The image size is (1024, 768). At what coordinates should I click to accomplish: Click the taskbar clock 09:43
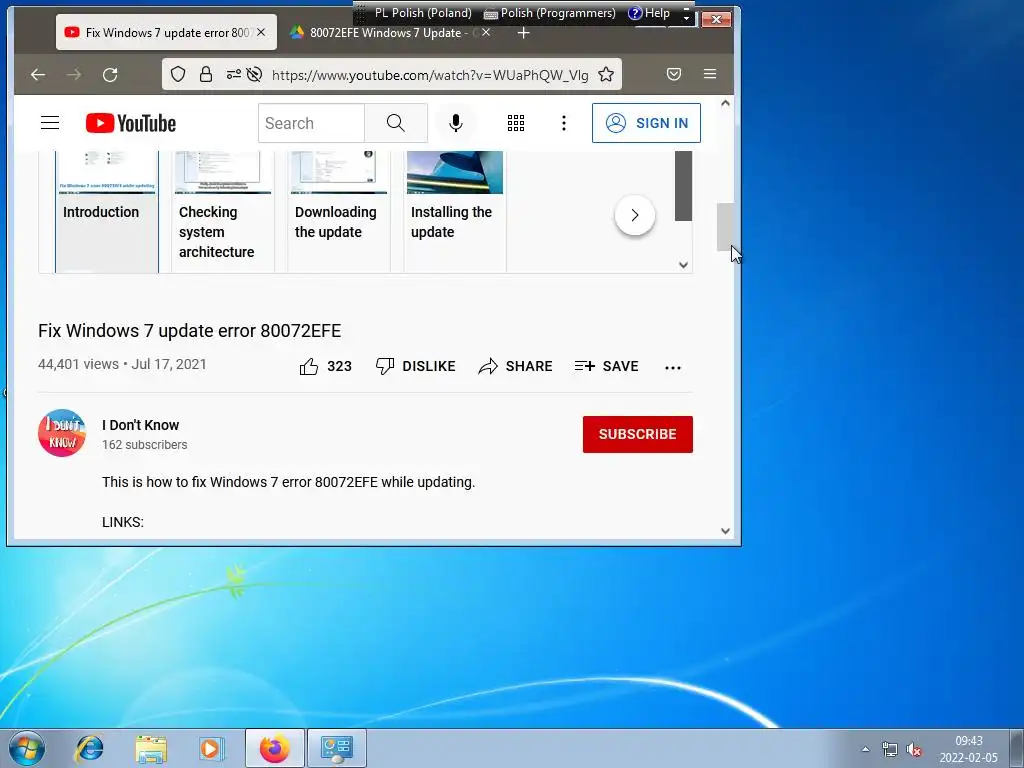point(968,741)
